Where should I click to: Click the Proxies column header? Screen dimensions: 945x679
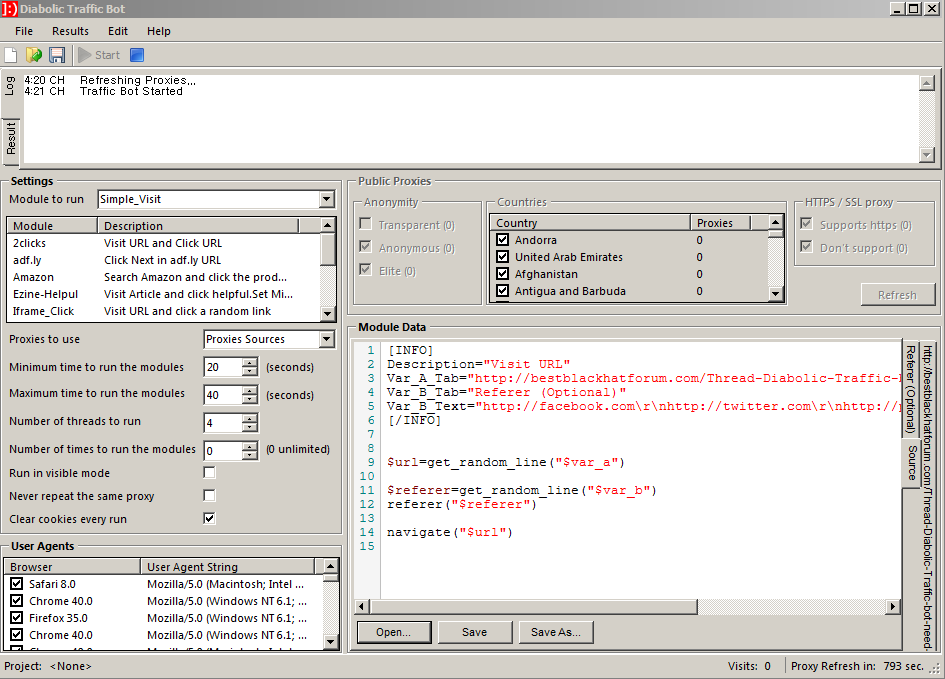(x=720, y=223)
